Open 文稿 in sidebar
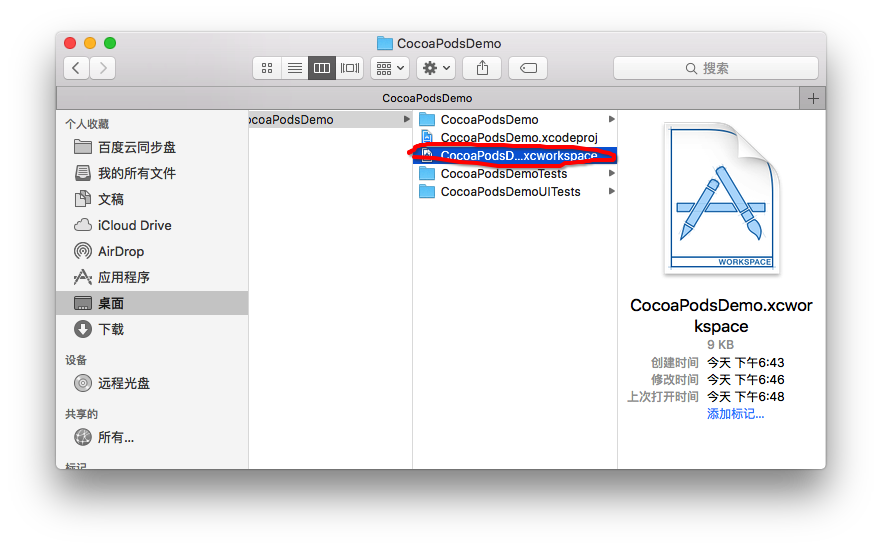This screenshot has width=882, height=549. click(152, 199)
